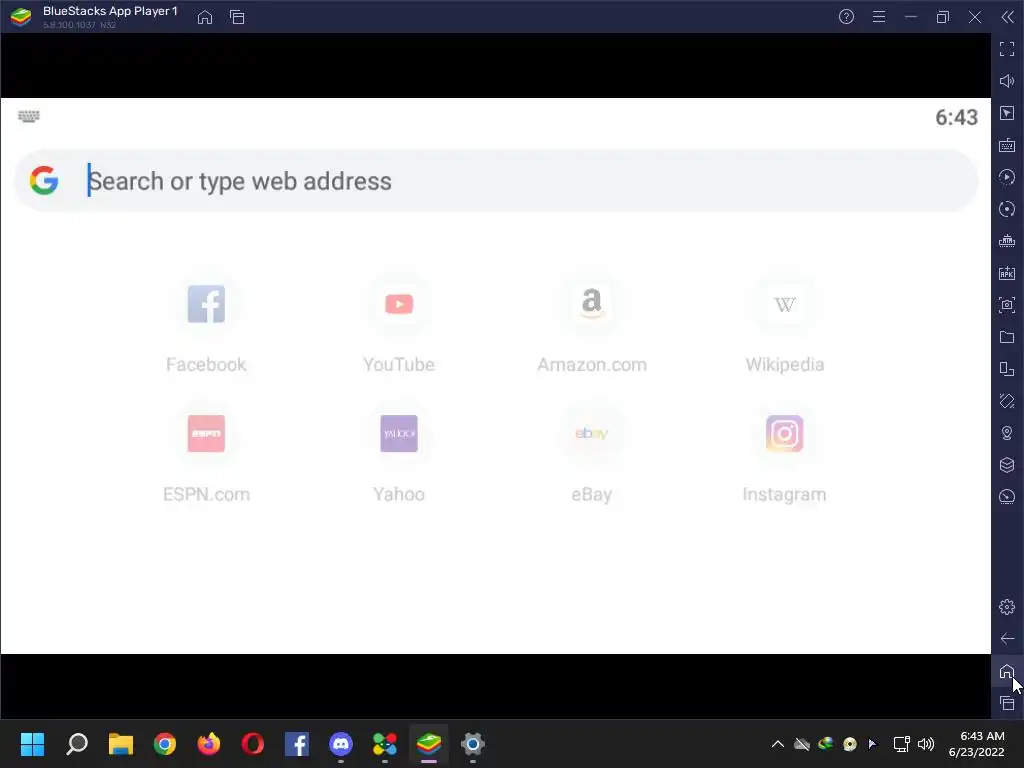The width and height of the screenshot is (1024, 768).
Task: Click the taskbar speaker volume icon
Action: click(x=926, y=744)
